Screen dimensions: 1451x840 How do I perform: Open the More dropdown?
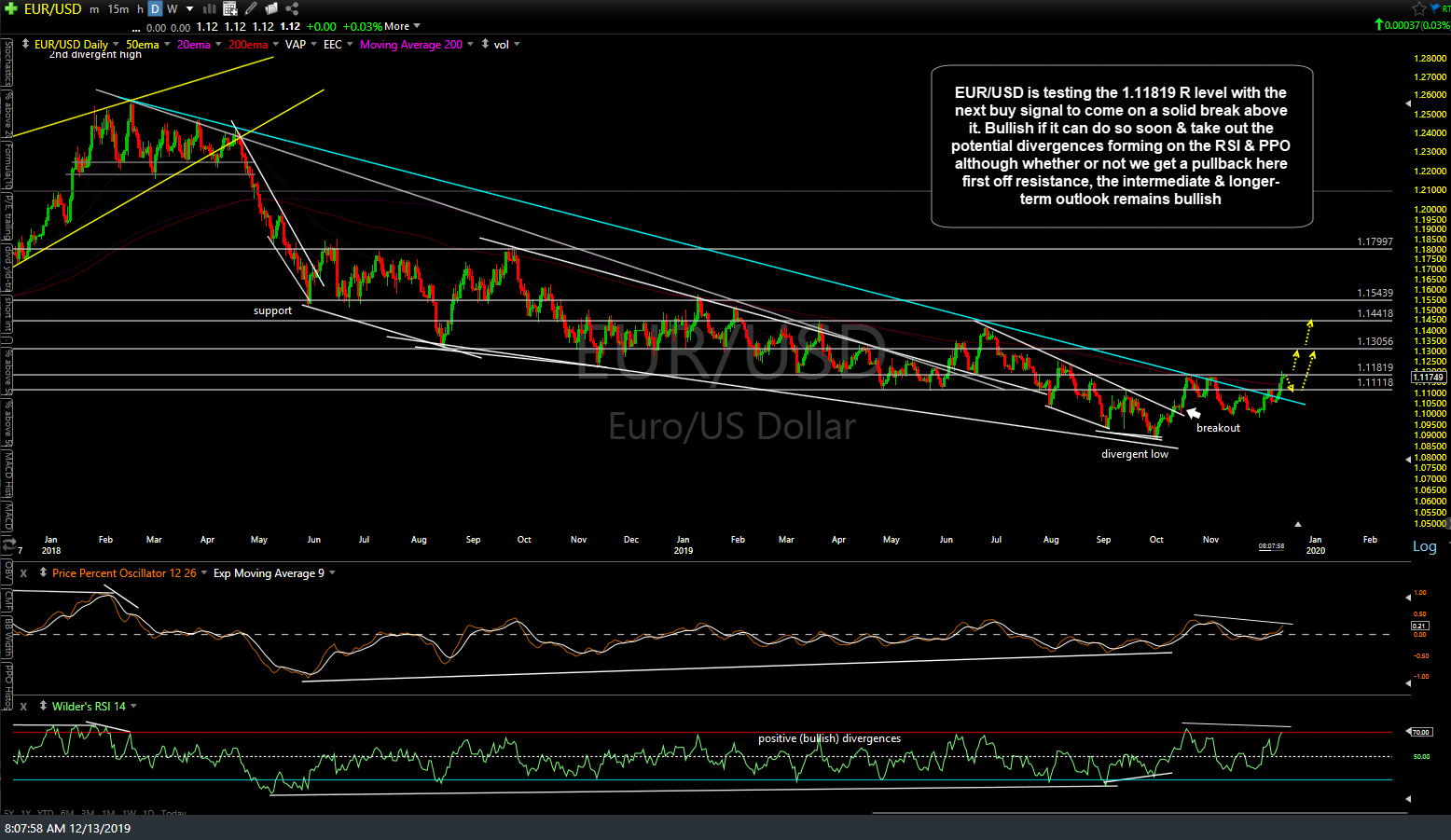402,26
